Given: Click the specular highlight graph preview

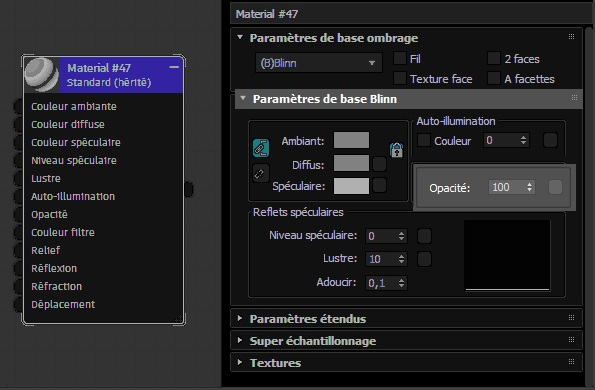Looking at the screenshot, I should pos(507,255).
